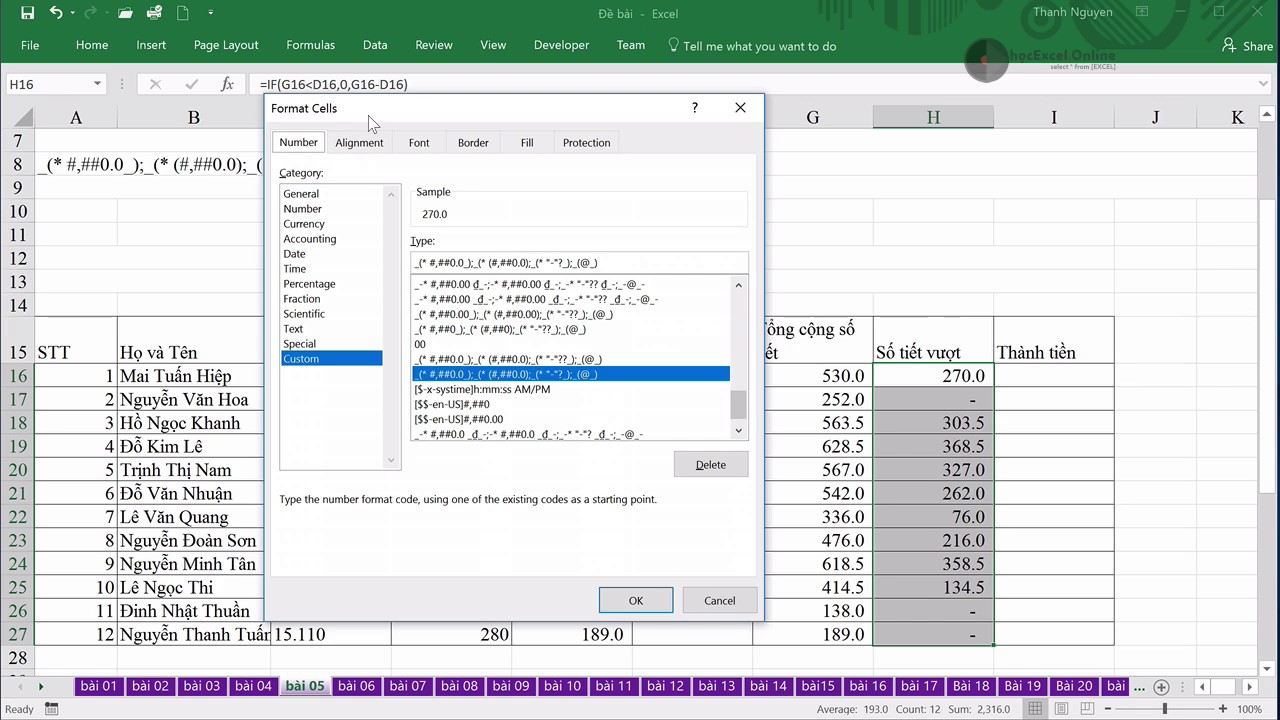Click the Insert Function fx icon
Image resolution: width=1280 pixels, height=720 pixels.
tap(227, 84)
